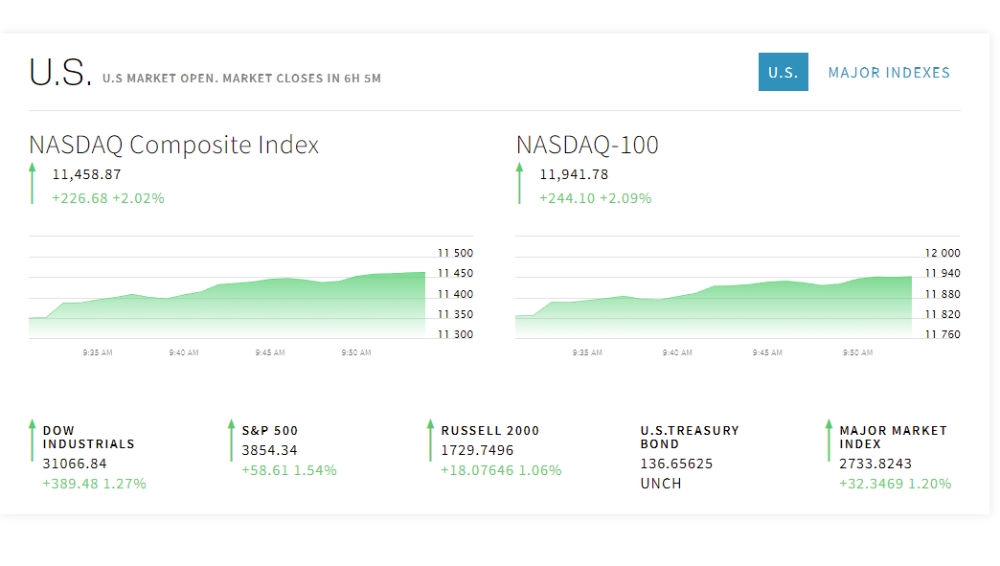Open the U.S. Treasury Bond label
Viewport: 1000px width, 566px height.
(689, 437)
